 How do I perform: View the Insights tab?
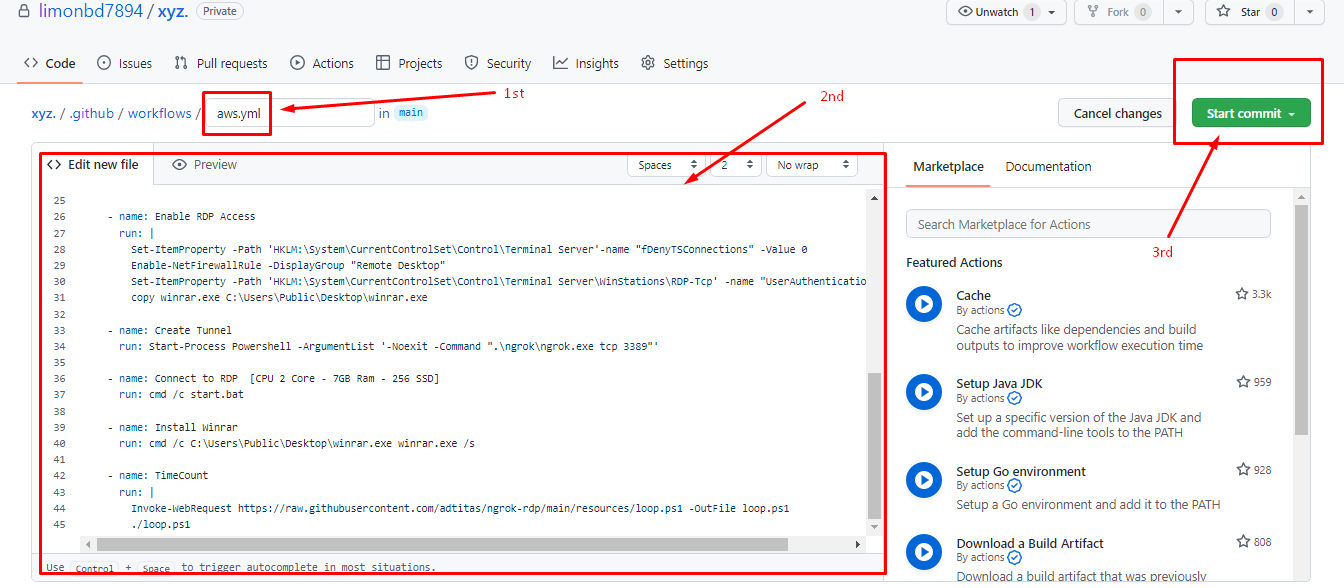[586, 63]
